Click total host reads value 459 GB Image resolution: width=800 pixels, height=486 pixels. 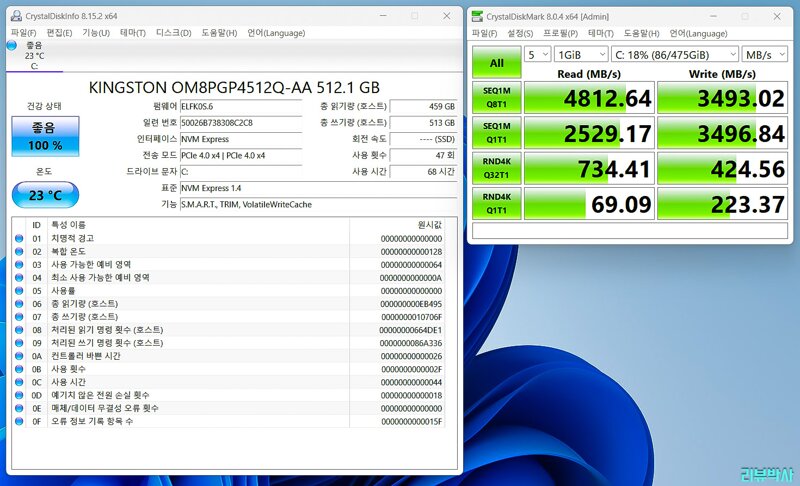(423, 107)
